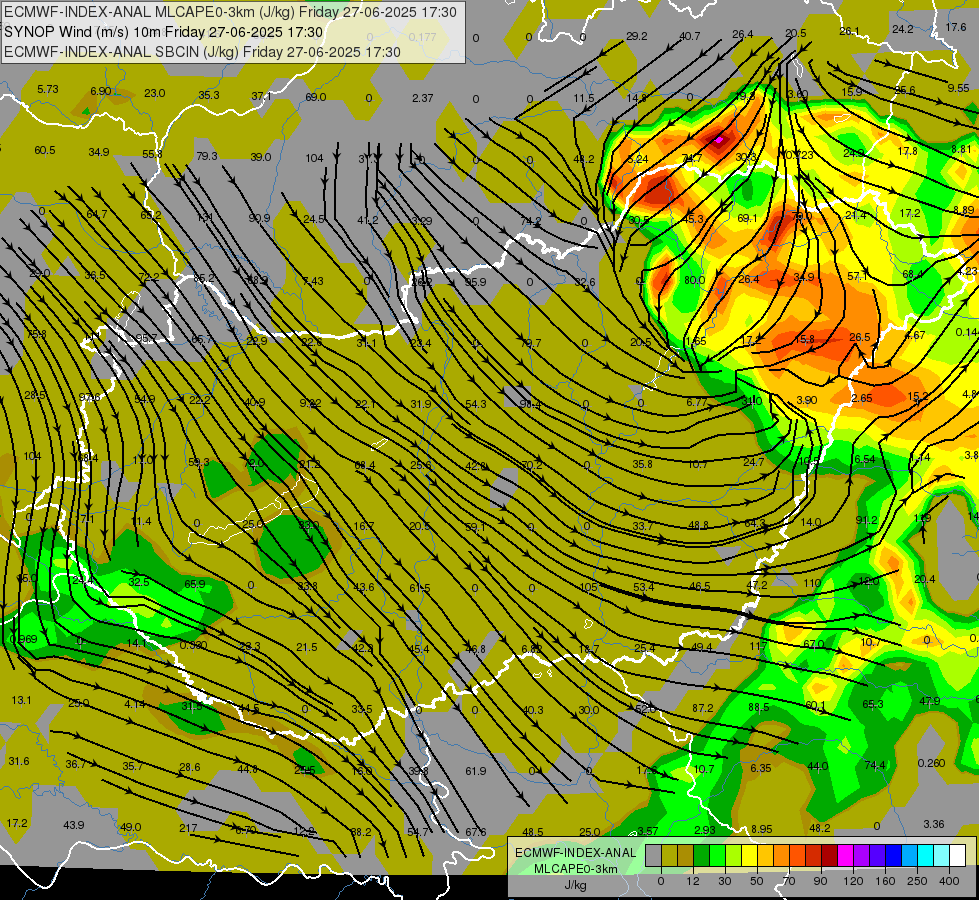Click legend tick label 160
Viewport: 979px width, 900px height.
885,881
